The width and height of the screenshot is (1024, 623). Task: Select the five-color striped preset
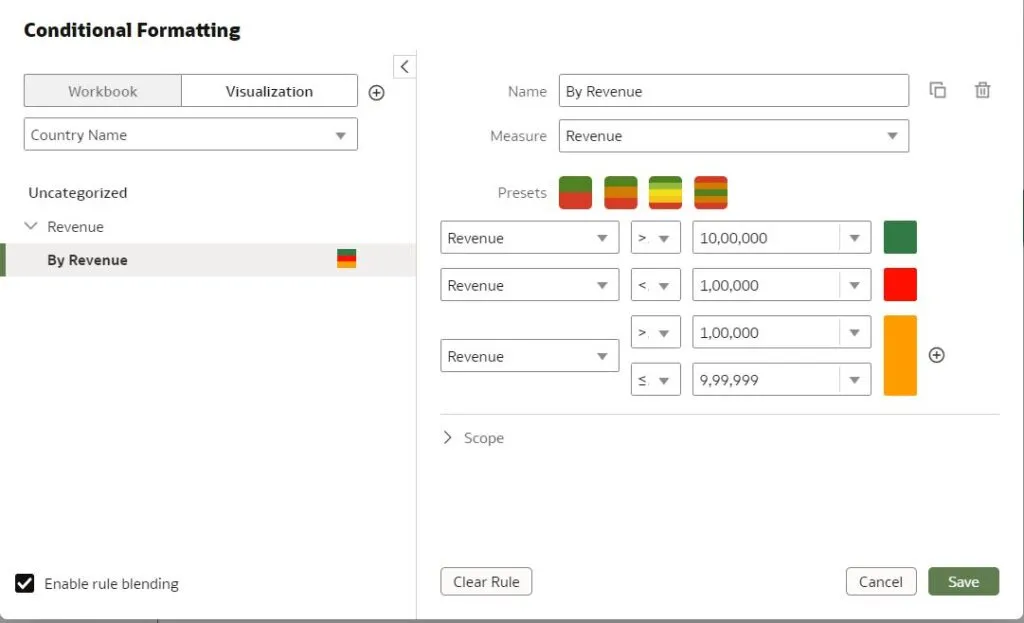coord(711,193)
